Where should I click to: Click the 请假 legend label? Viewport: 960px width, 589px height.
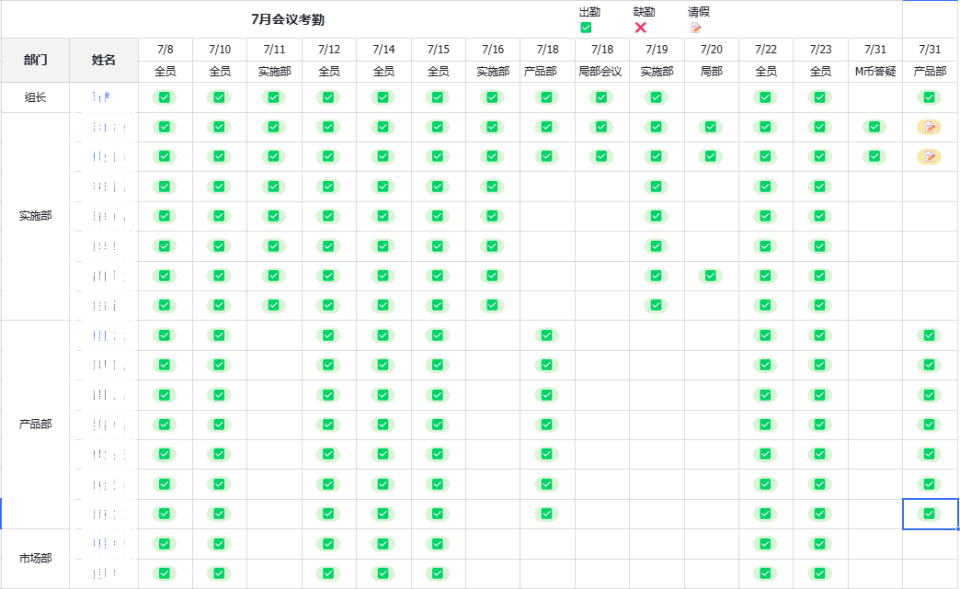point(699,12)
